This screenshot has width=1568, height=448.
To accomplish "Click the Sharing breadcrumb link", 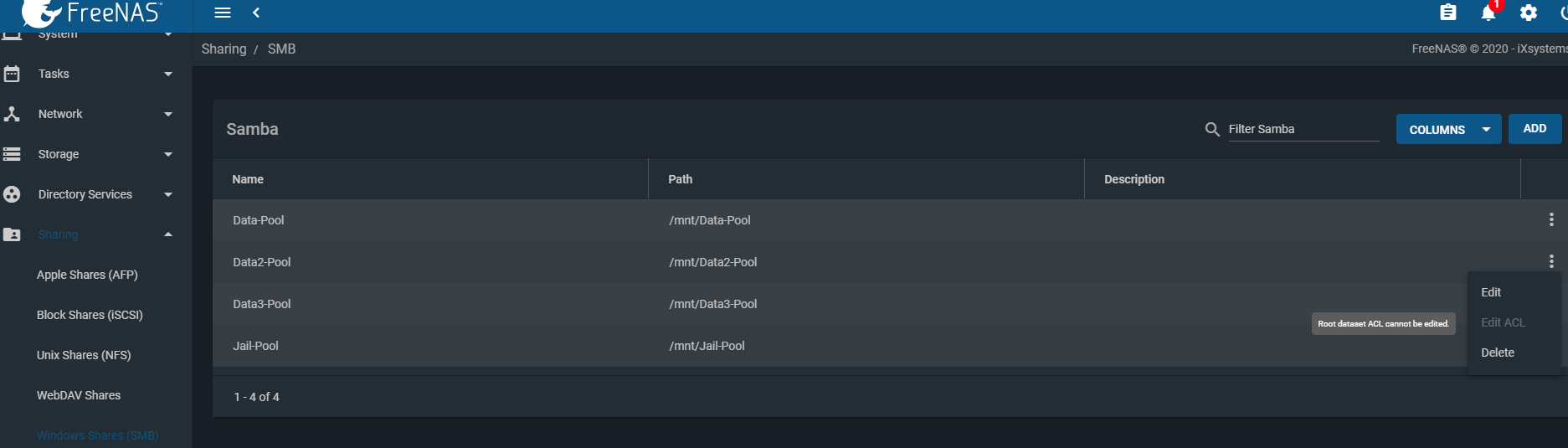I will [224, 49].
